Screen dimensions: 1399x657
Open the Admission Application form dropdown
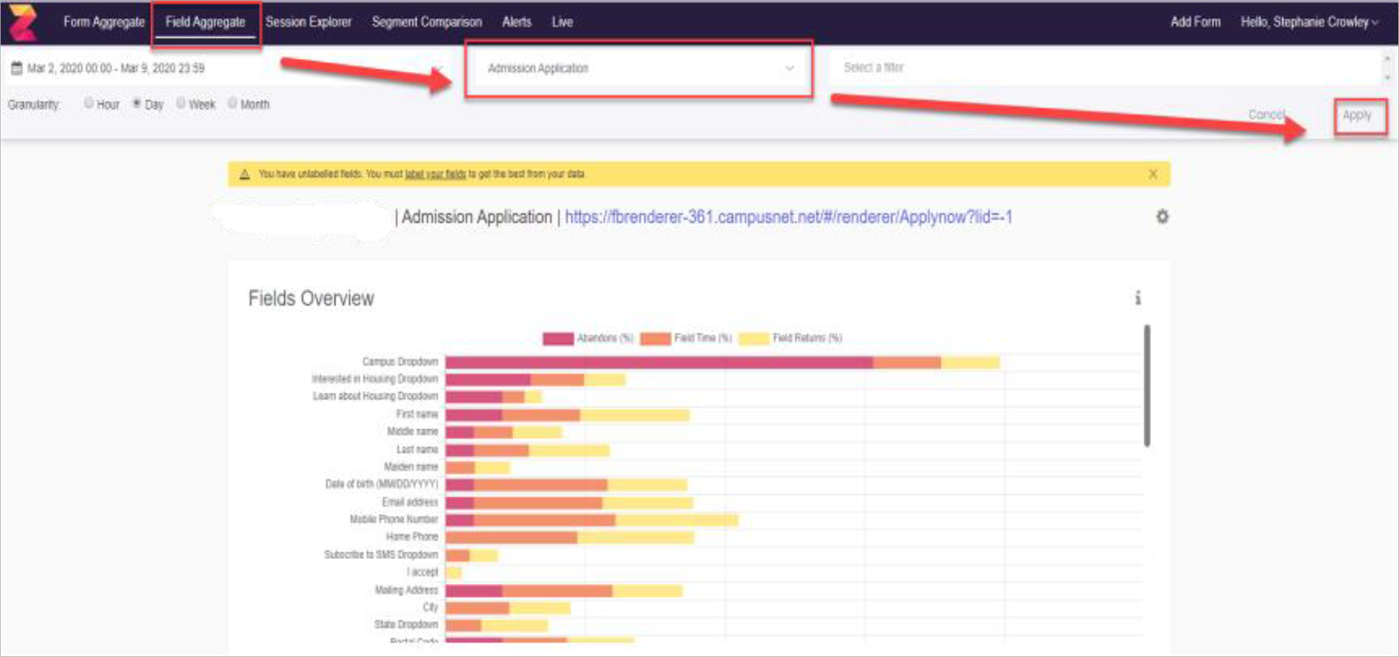coord(639,69)
